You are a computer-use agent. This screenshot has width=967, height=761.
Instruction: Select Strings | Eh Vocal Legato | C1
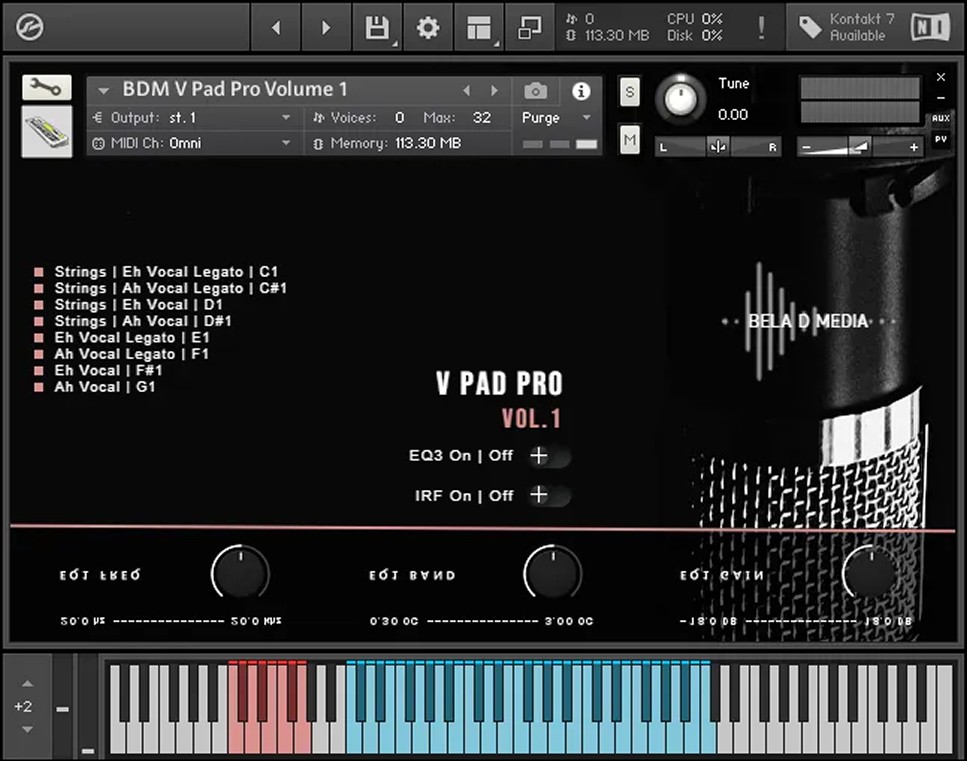[166, 272]
